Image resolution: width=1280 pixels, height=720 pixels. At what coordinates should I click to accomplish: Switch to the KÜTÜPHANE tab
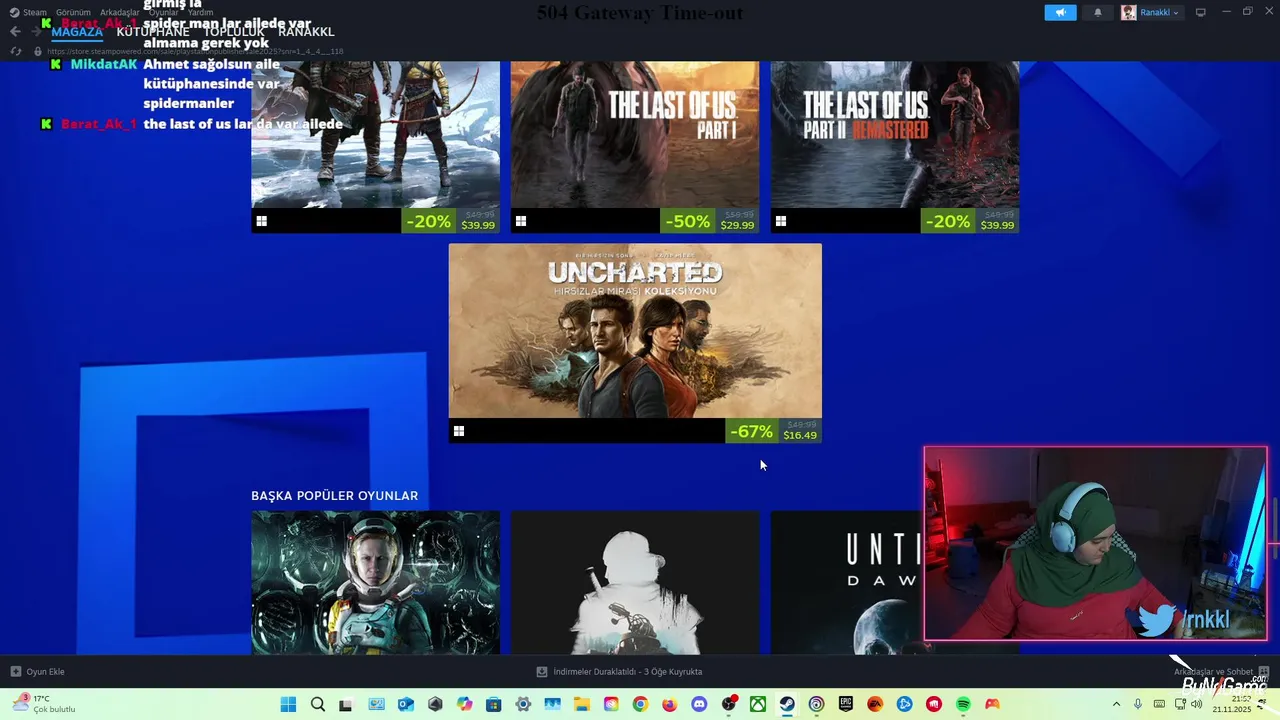click(x=153, y=31)
